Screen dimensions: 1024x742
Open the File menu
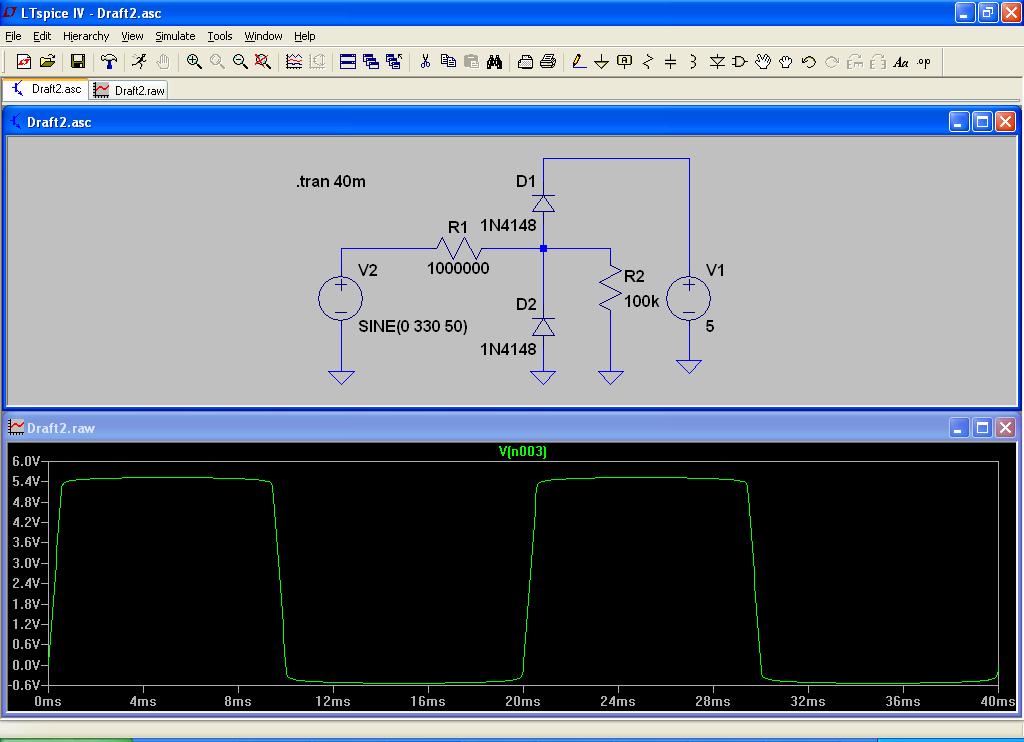pyautogui.click(x=13, y=36)
